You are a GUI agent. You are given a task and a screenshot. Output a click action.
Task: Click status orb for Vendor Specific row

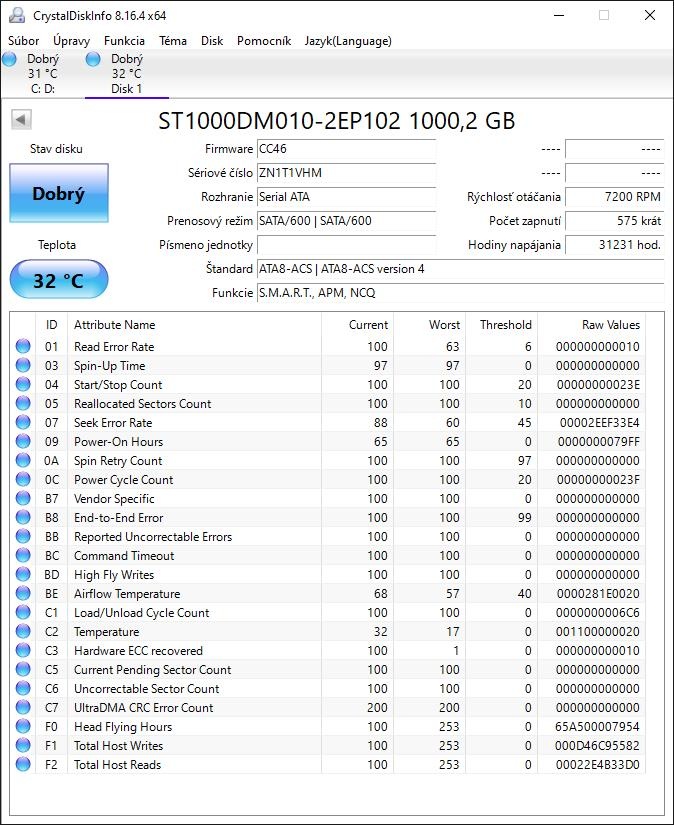[x=23, y=498]
